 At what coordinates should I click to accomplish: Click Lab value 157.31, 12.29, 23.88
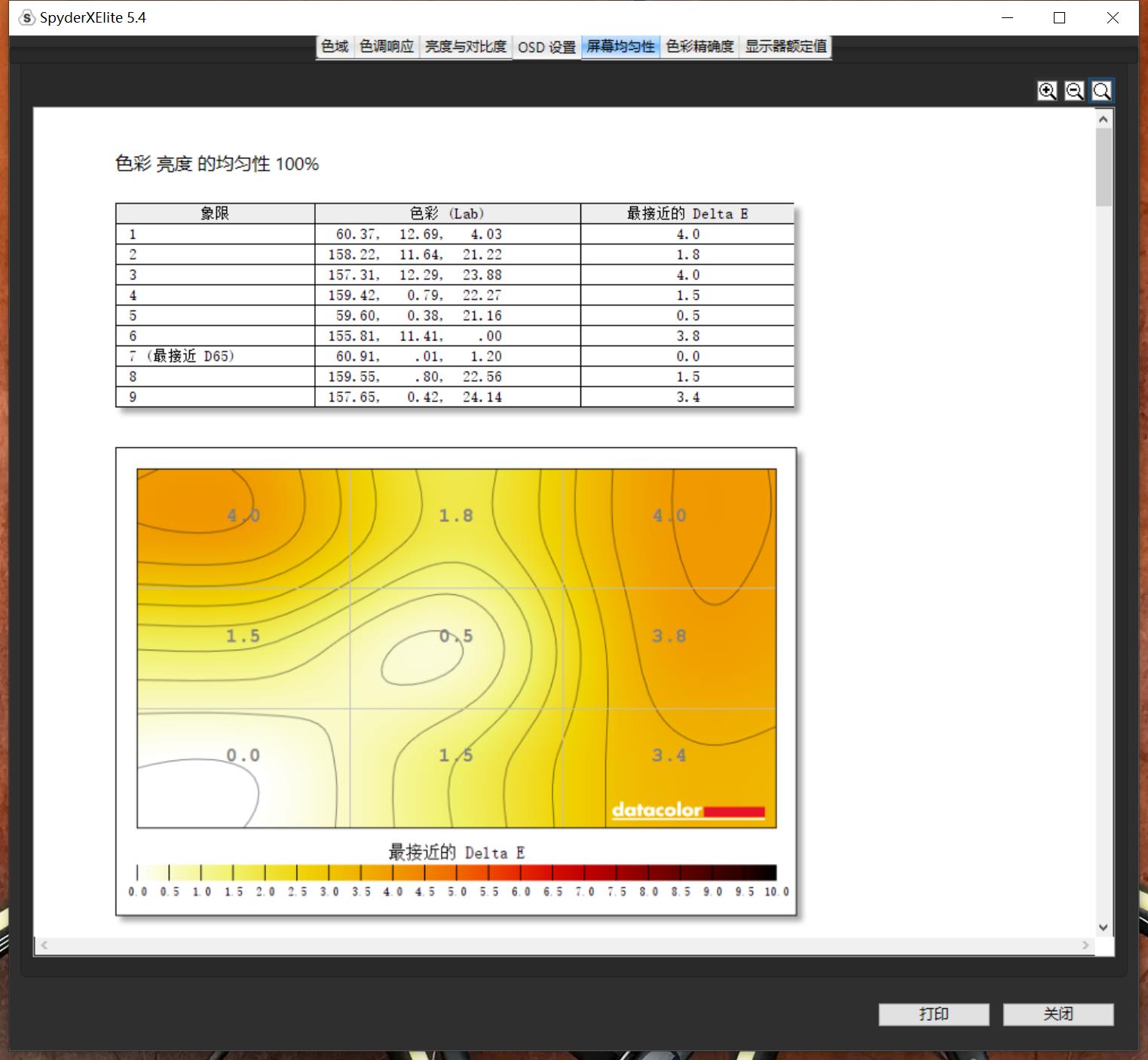point(415,275)
